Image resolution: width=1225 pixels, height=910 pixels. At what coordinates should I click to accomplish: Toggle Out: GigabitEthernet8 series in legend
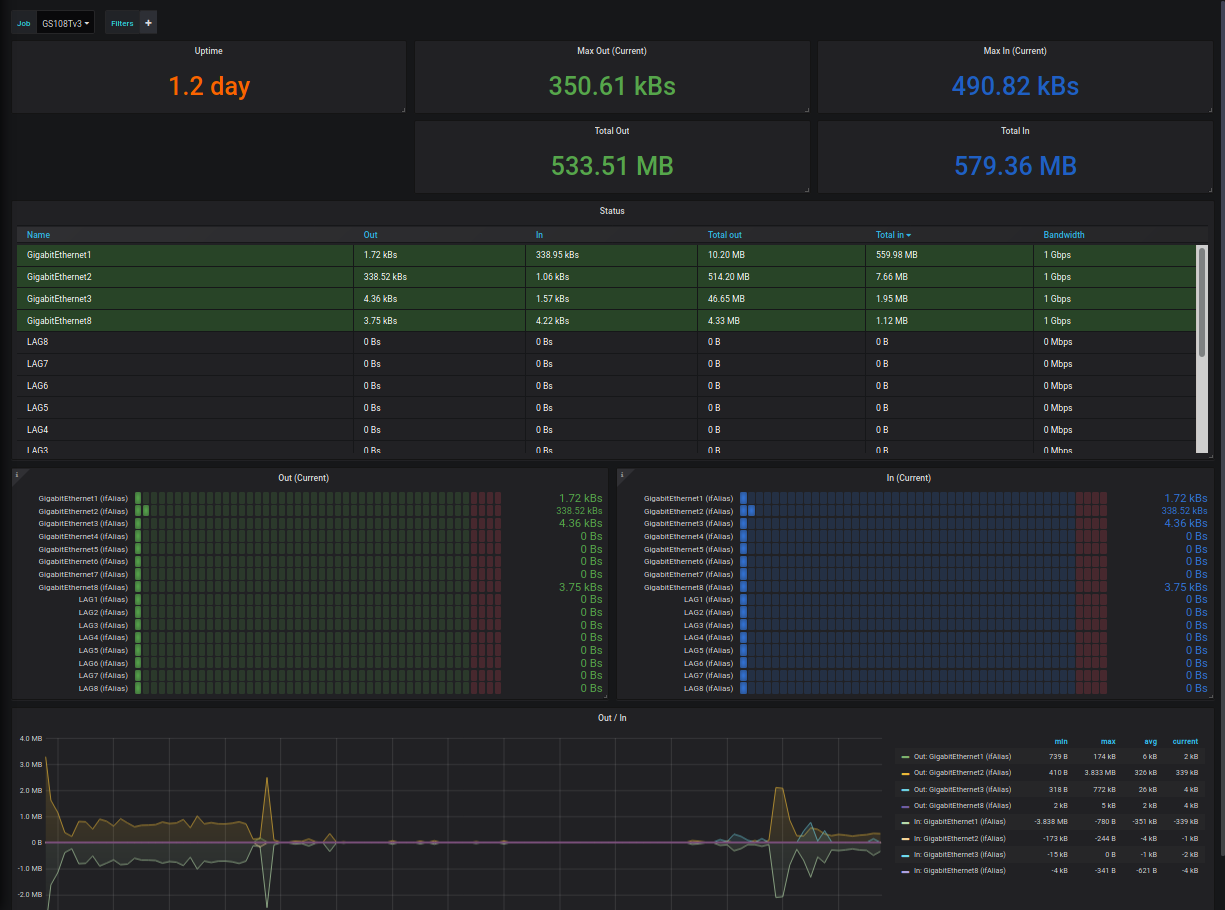(963, 805)
